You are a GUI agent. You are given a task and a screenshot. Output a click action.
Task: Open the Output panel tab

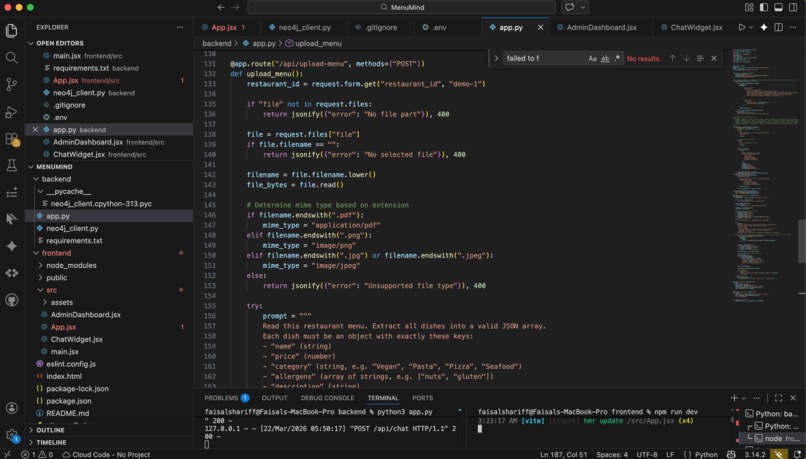click(x=274, y=398)
